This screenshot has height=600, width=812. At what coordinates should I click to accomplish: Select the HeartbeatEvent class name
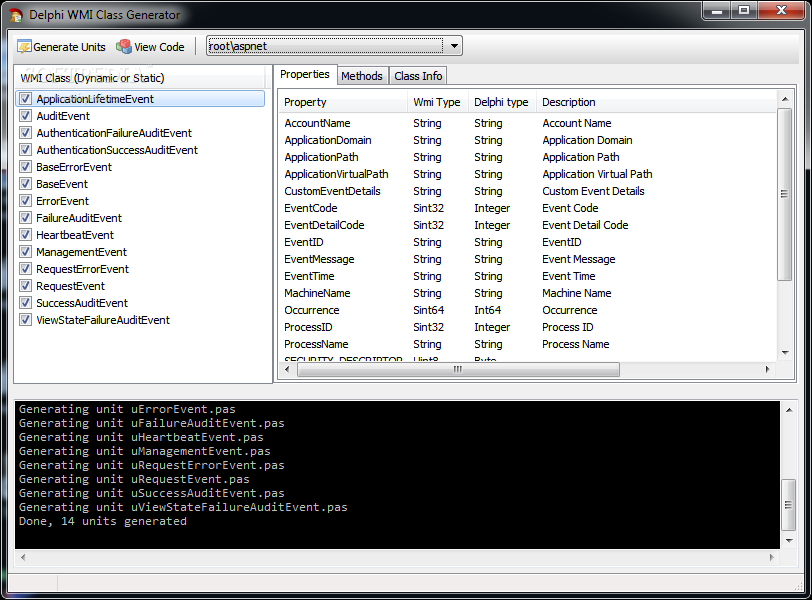point(75,235)
